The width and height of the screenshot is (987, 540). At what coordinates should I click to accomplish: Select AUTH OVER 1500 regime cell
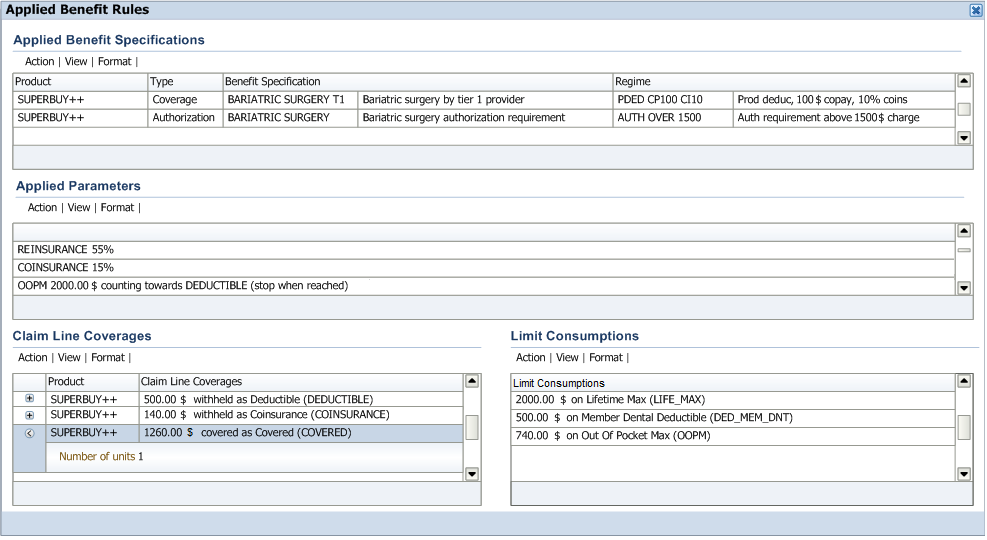[x=673, y=118]
